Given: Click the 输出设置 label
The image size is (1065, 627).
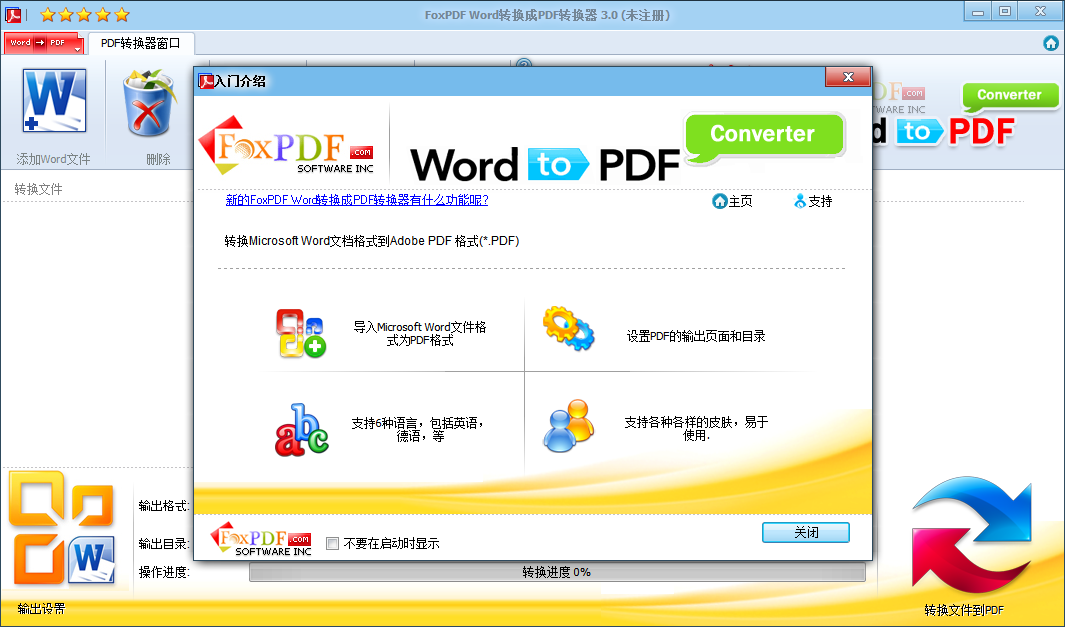Looking at the screenshot, I should [41, 609].
